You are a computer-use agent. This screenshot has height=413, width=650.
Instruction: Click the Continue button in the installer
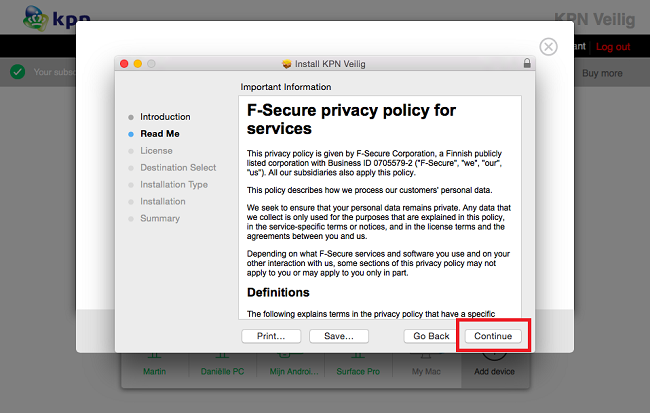(493, 336)
